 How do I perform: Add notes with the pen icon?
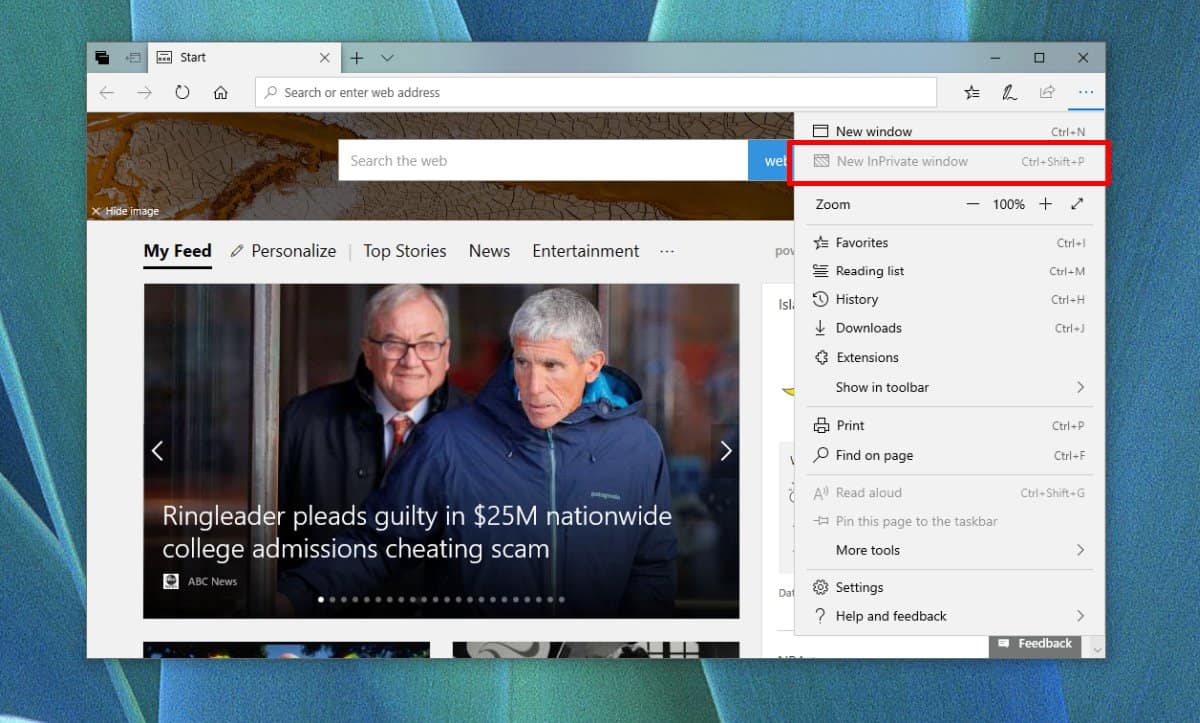tap(1010, 92)
